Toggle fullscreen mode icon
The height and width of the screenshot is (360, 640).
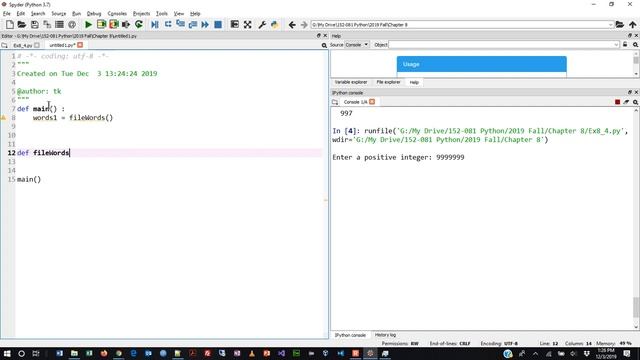(x=247, y=24)
